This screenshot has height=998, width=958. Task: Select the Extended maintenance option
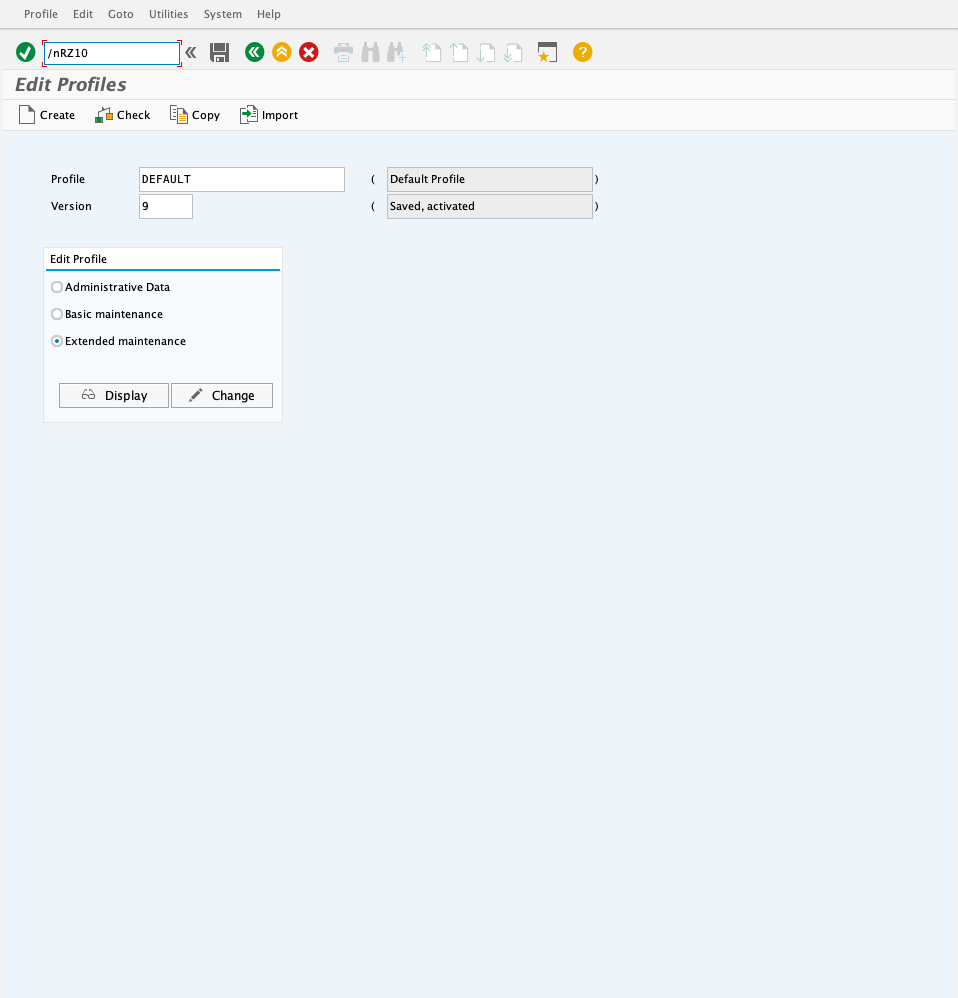pyautogui.click(x=56, y=341)
